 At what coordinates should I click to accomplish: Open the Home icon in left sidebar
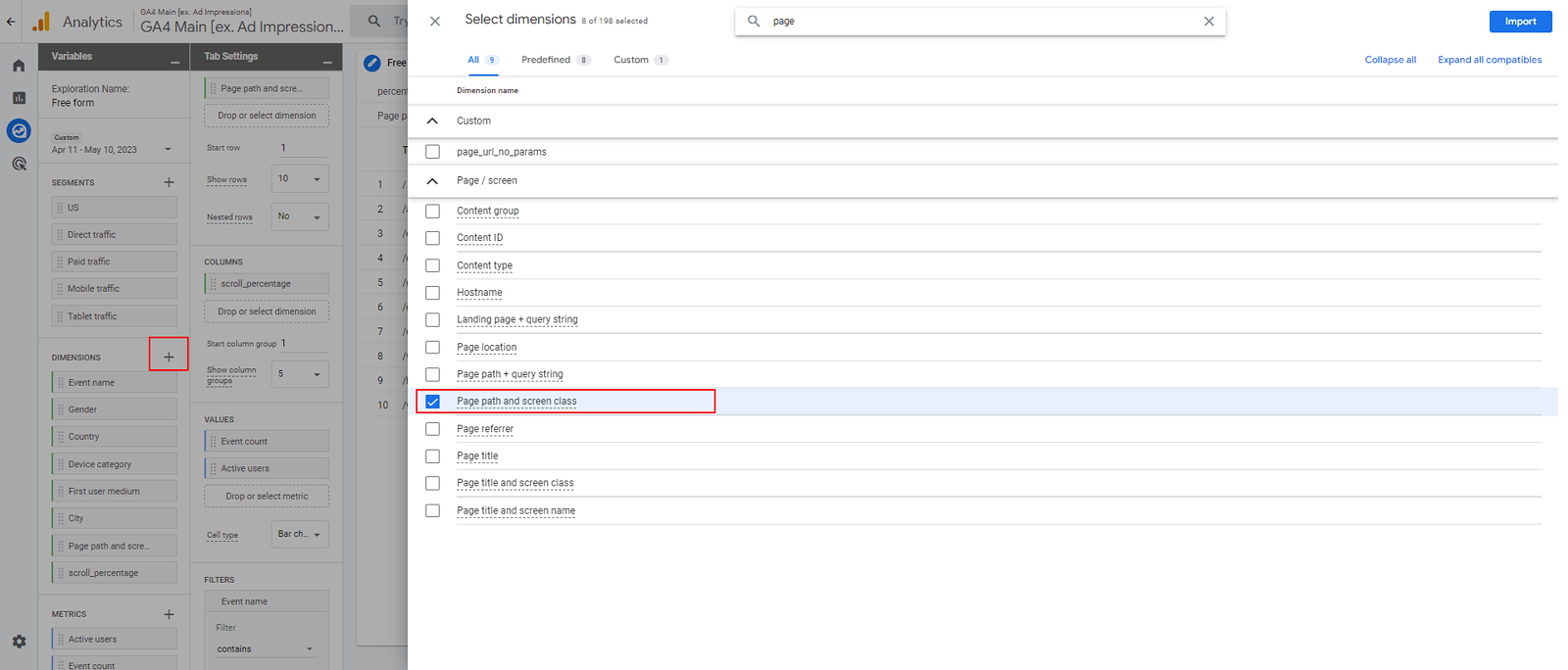coord(19,66)
